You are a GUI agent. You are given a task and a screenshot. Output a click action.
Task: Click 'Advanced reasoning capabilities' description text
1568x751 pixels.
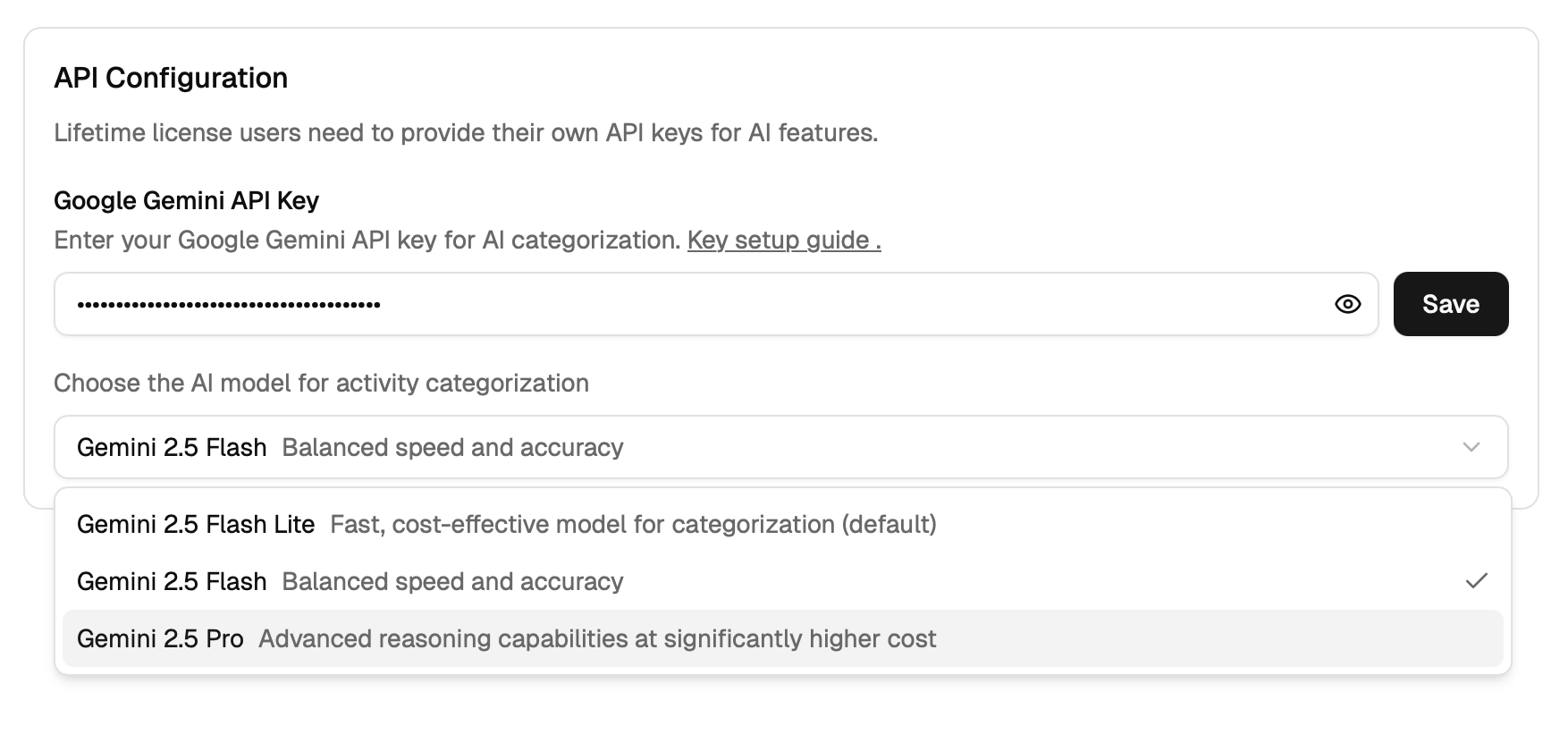pos(597,638)
